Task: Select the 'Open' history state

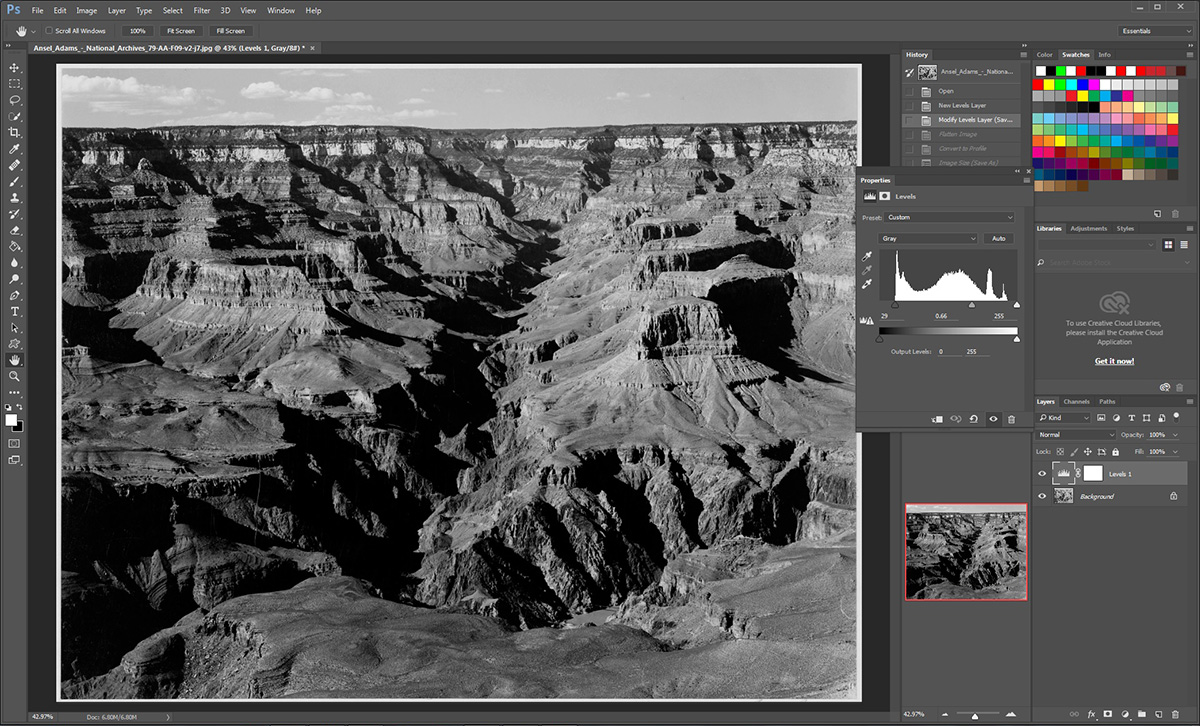Action: click(963, 91)
